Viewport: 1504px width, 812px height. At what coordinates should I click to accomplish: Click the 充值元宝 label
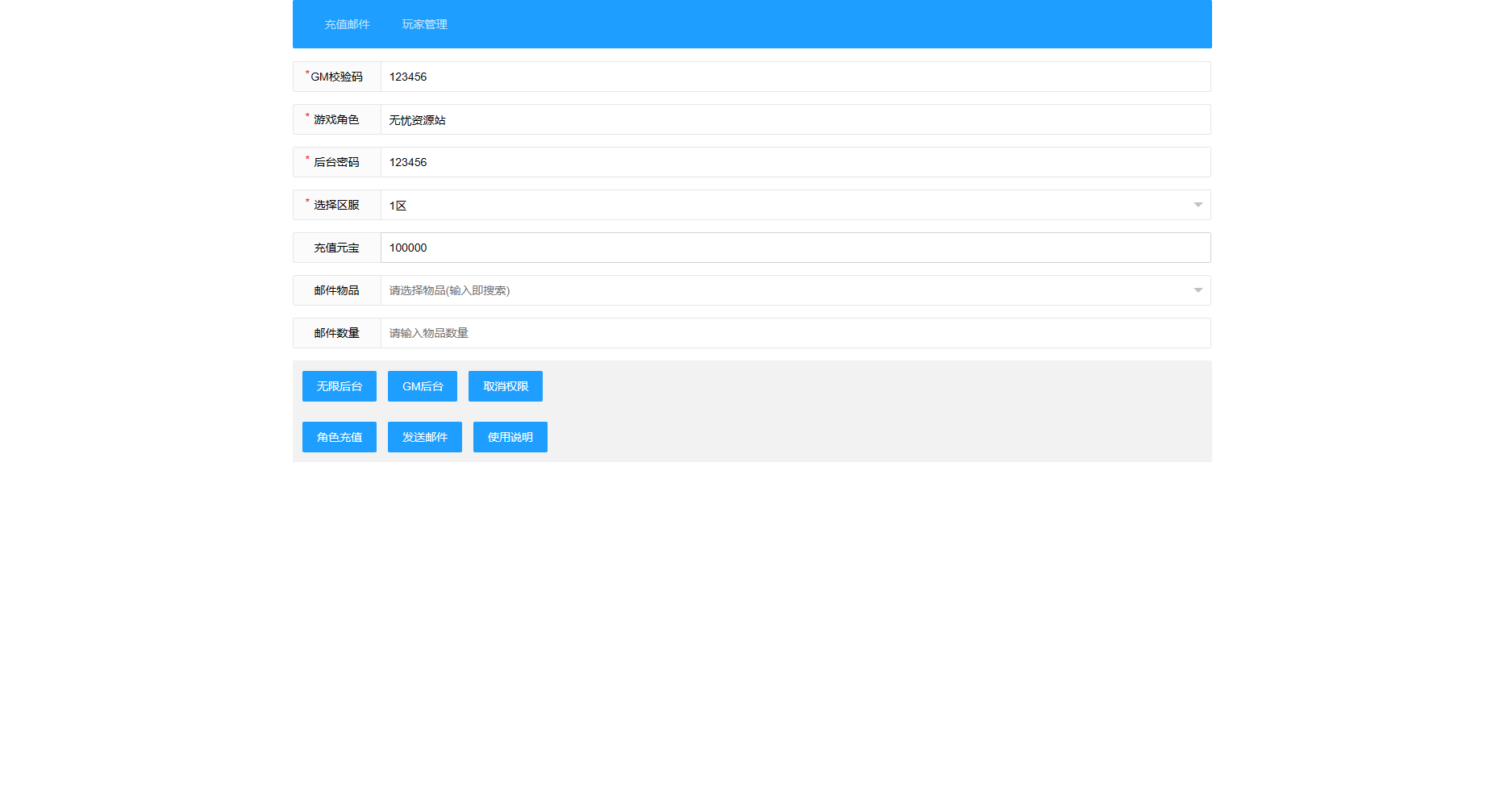pos(336,248)
